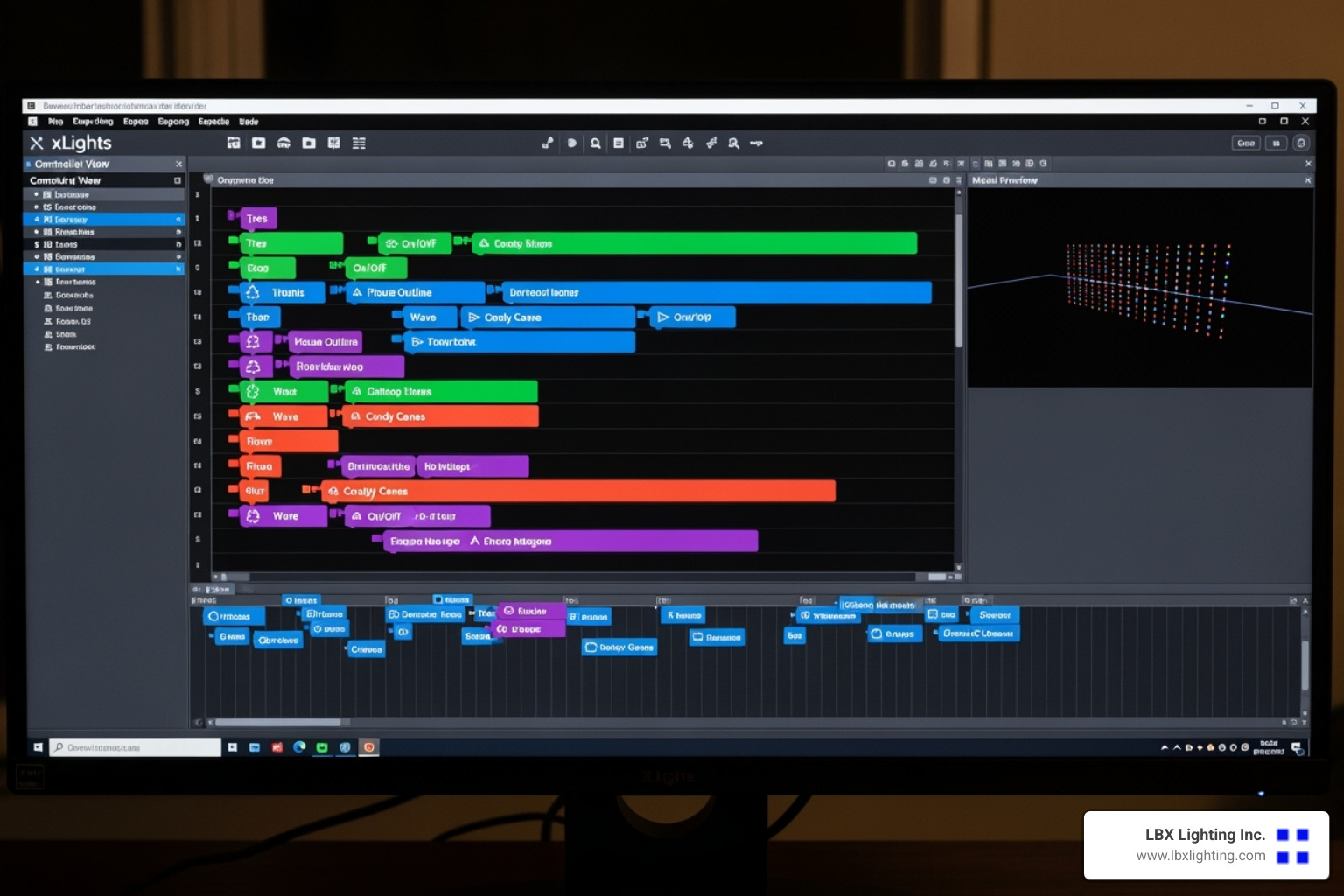Select the purple House Outline block

point(325,342)
